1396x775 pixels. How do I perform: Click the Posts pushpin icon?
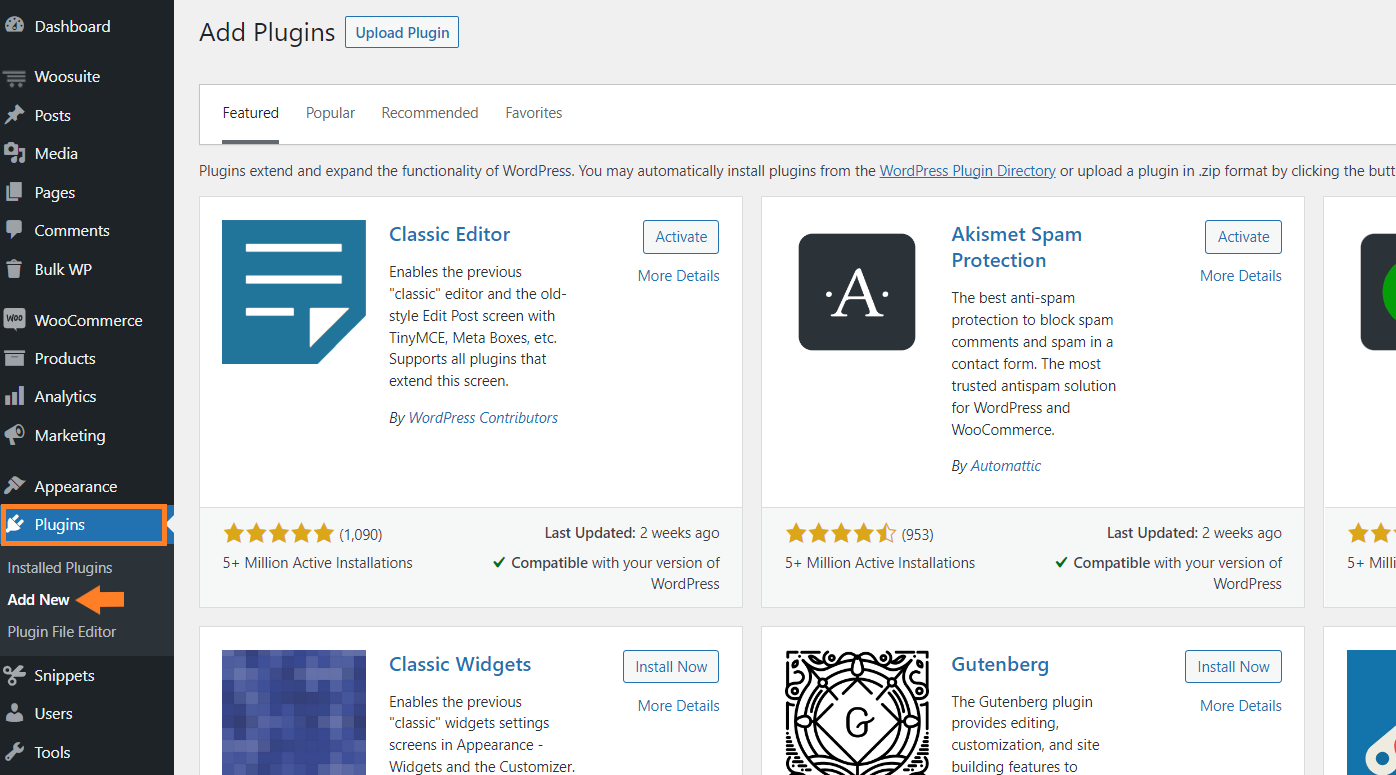14,115
